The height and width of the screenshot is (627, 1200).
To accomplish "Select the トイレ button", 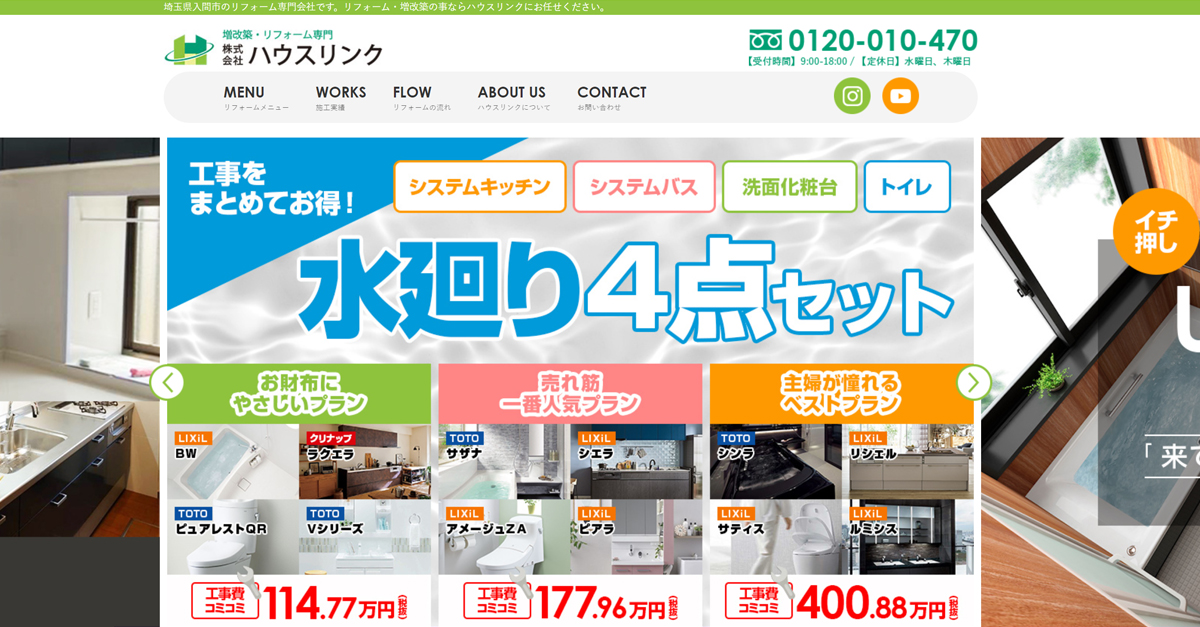I will point(907,187).
